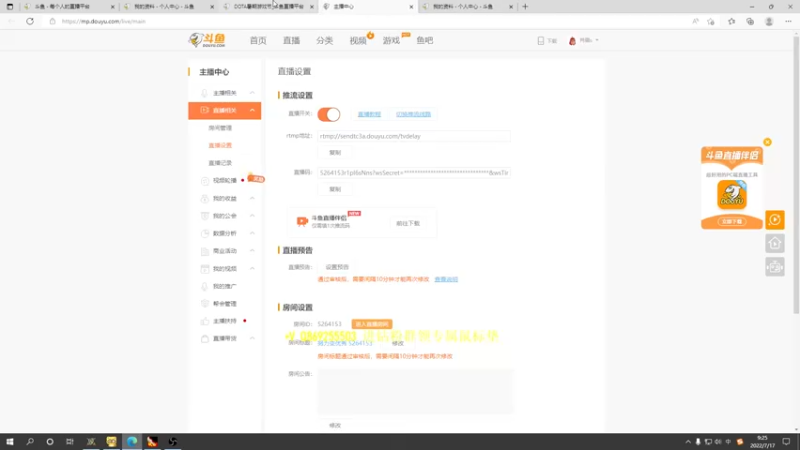Click the 数据分析 pie chart icon

[205, 233]
